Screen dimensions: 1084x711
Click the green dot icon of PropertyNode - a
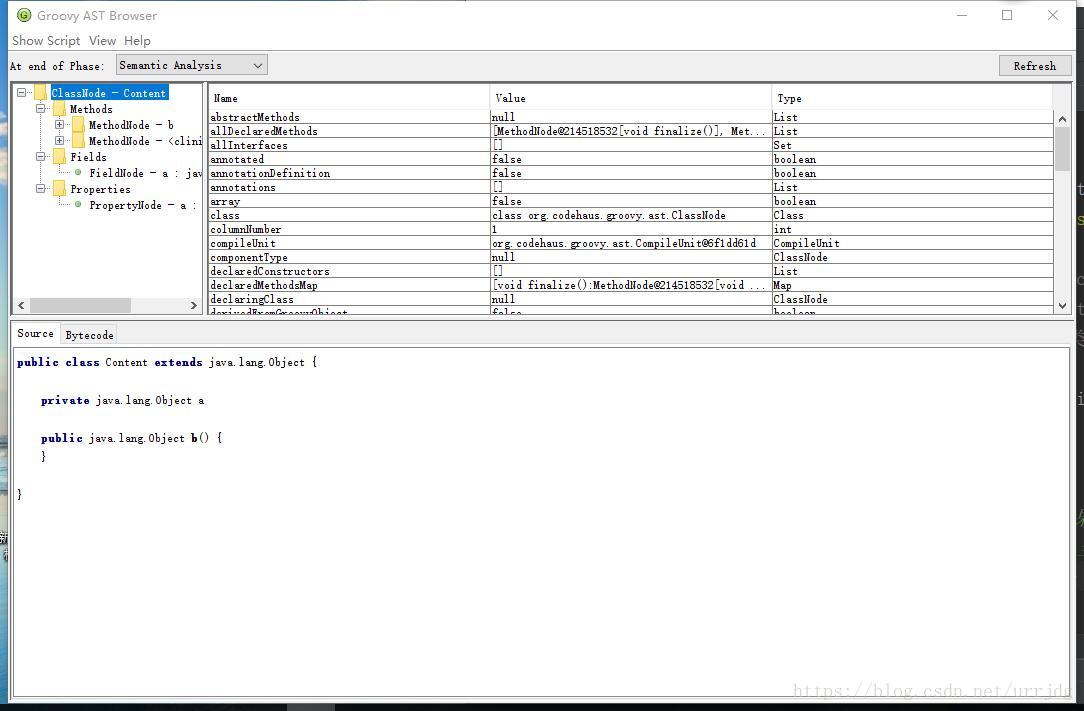[78, 204]
